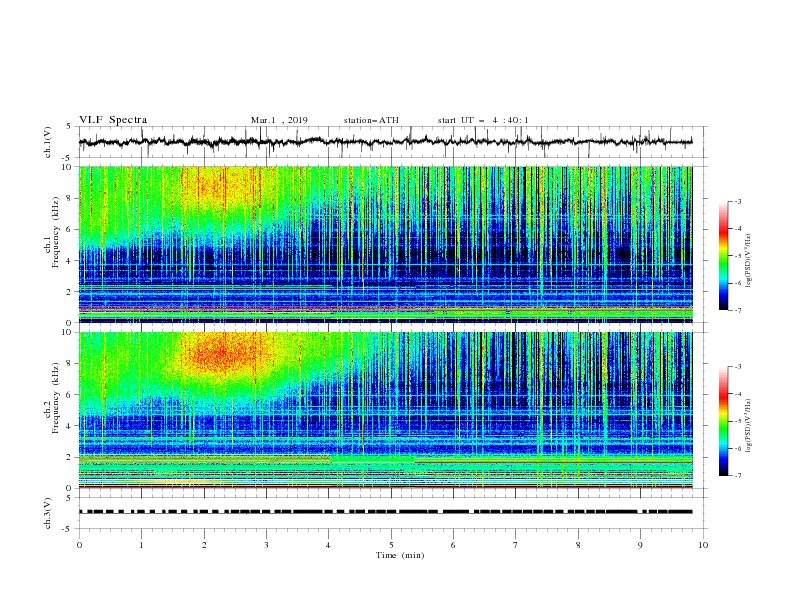The width and height of the screenshot is (792, 612).
Task: Click the ch.2 spectrogram panel
Action: tap(385, 410)
